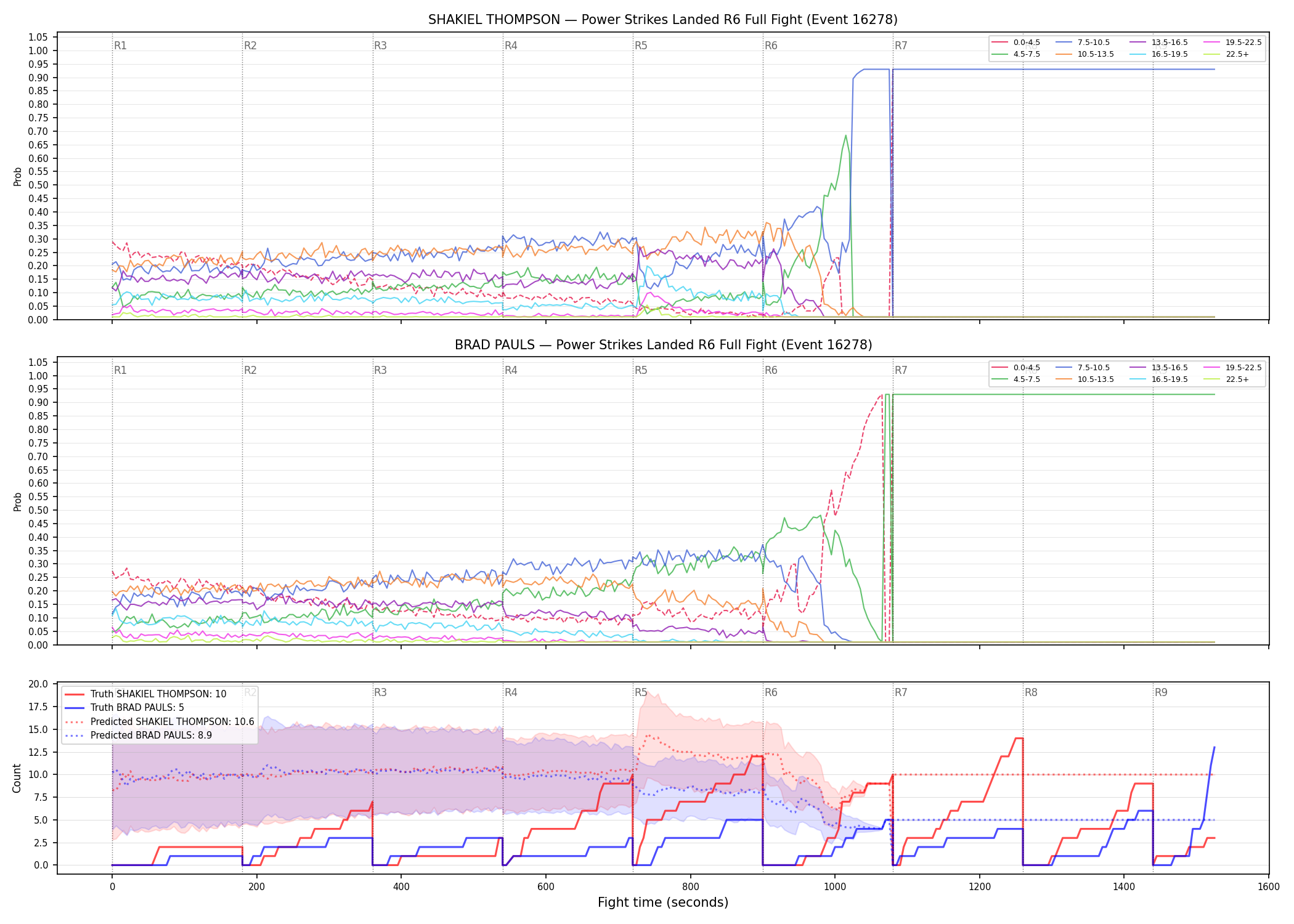Viewport: 1294px width, 924px height.
Task: Click the R4 round label in the BRAD PAULS chart
Action: [511, 370]
